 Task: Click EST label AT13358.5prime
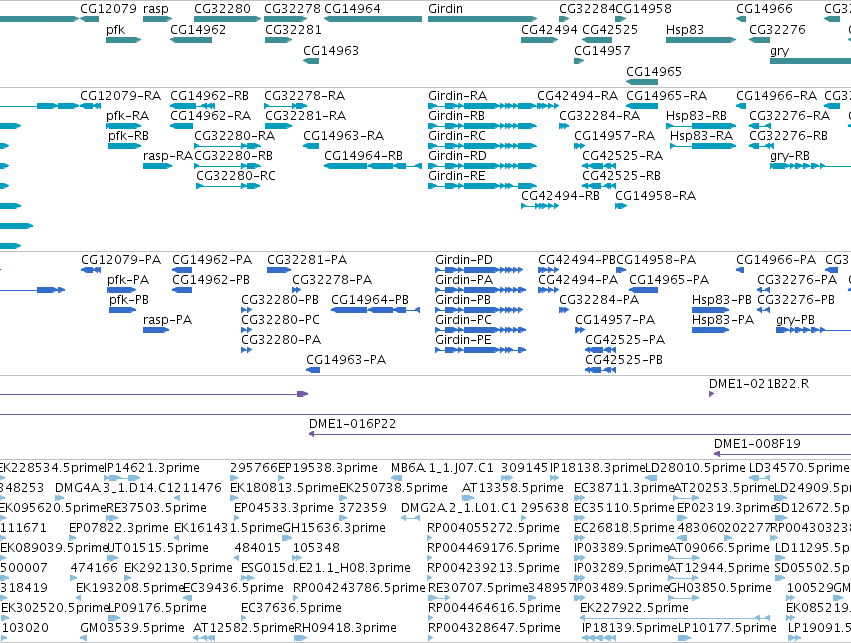click(x=513, y=488)
